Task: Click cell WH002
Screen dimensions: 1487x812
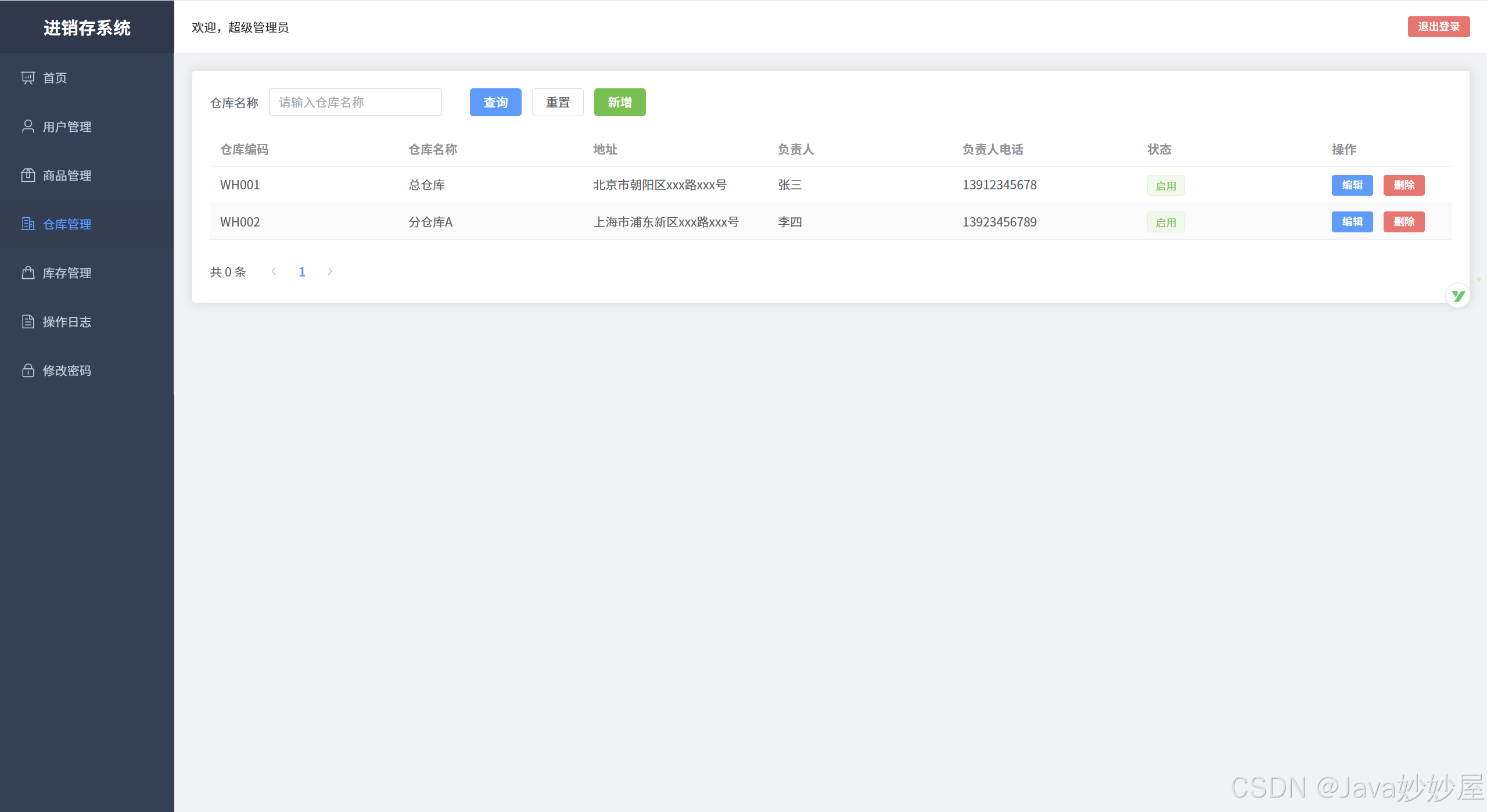Action: coord(240,222)
